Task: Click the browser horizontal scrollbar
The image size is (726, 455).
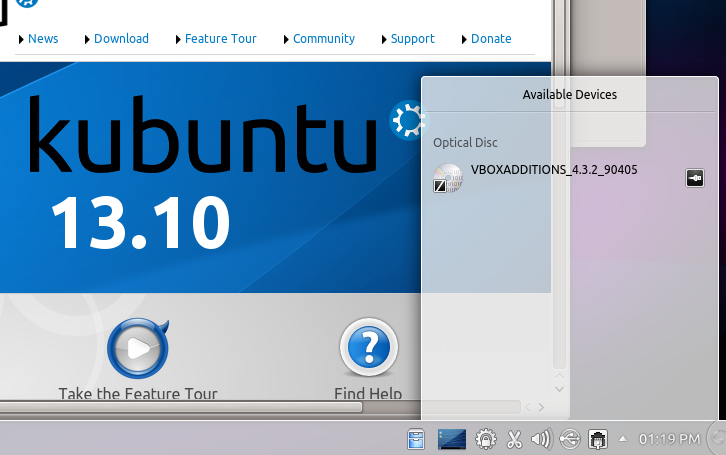Action: [181, 407]
